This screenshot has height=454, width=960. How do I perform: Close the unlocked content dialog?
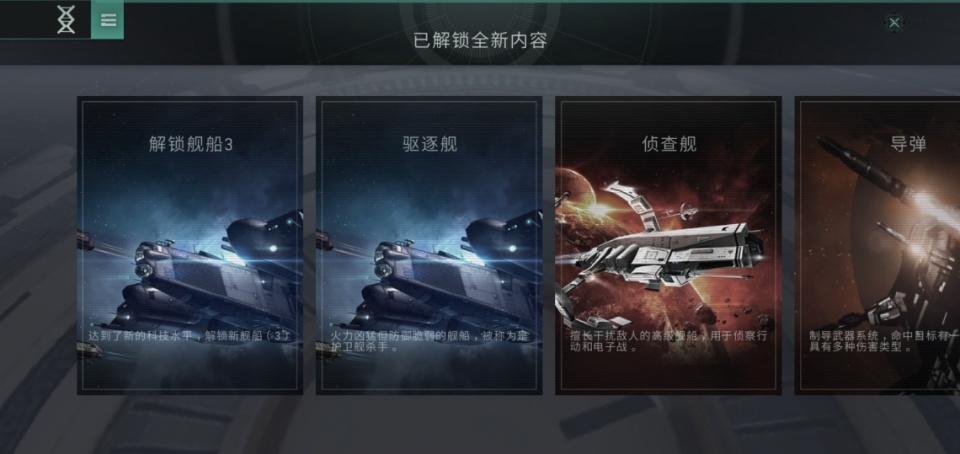(894, 23)
